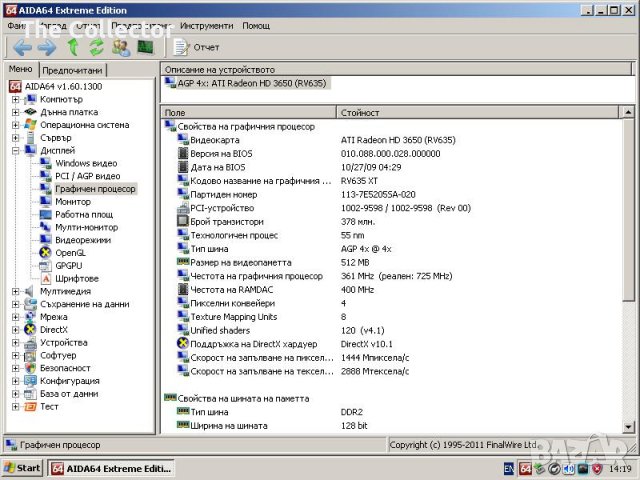This screenshot has width=640, height=480.
Task: Click the green Up arrow icon
Action: coord(73,47)
